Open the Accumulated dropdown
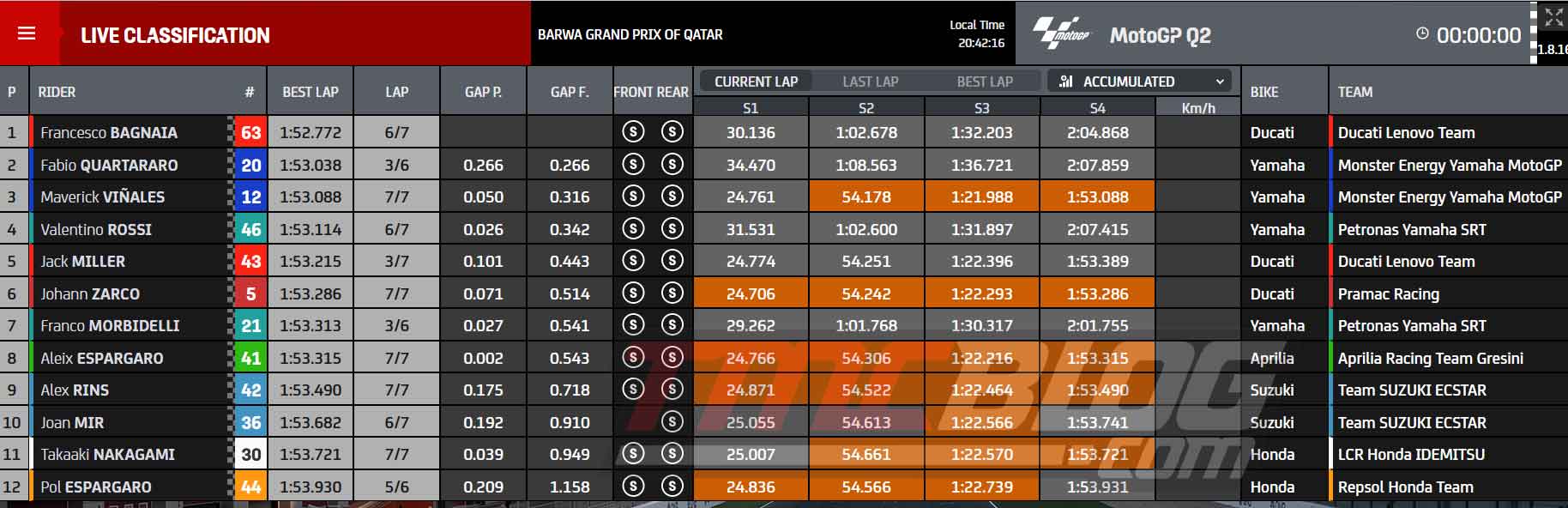The height and width of the screenshot is (508, 1568). 1139,82
